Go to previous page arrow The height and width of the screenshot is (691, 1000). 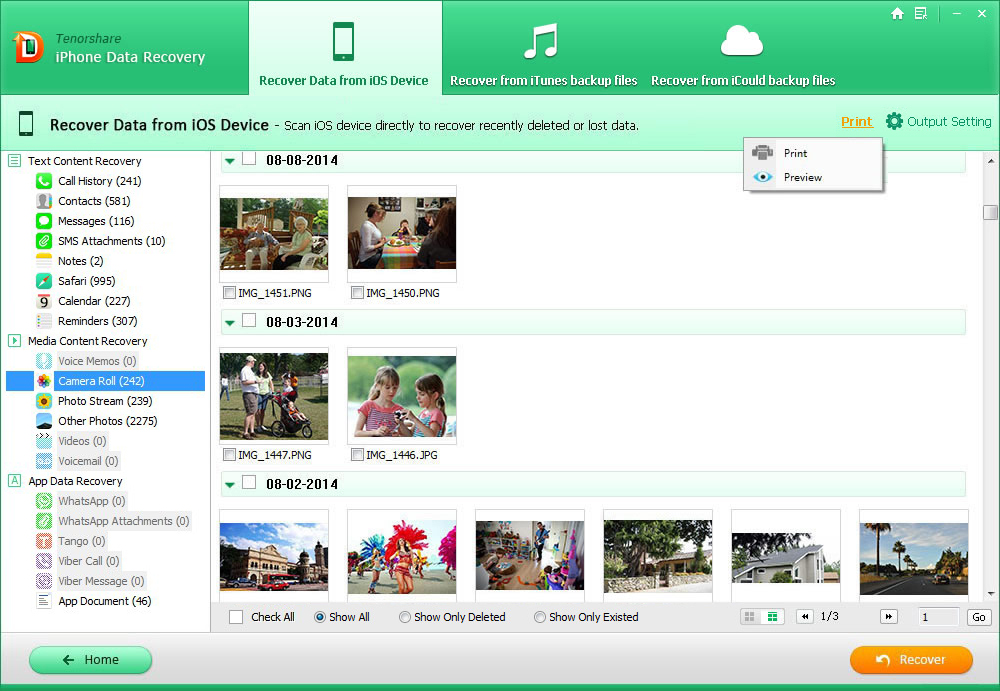click(x=805, y=616)
